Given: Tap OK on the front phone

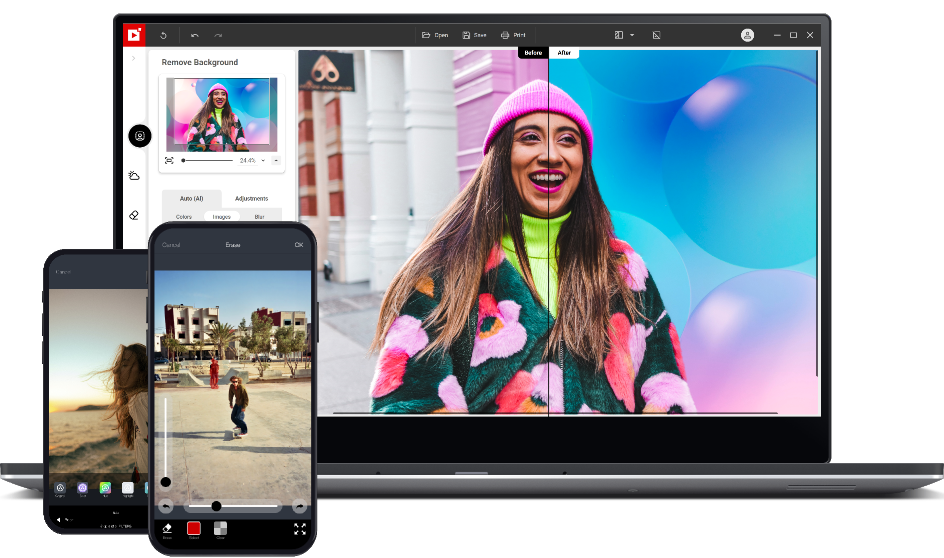Looking at the screenshot, I should point(299,245).
